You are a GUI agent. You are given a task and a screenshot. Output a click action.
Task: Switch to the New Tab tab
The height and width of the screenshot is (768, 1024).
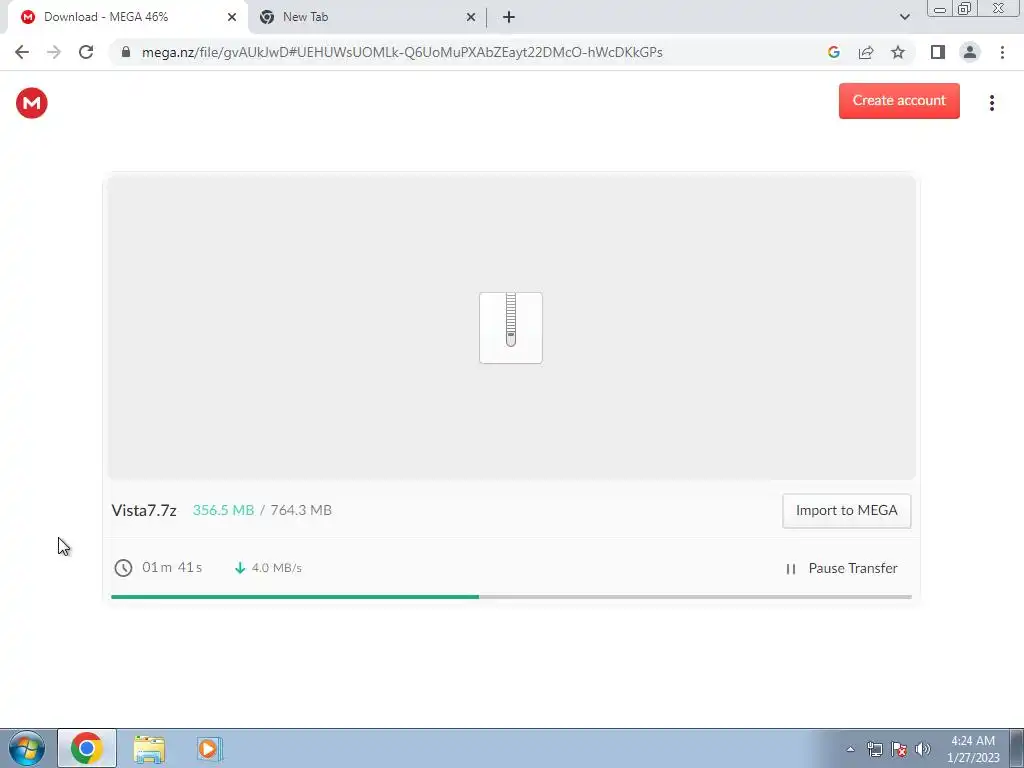tap(366, 17)
